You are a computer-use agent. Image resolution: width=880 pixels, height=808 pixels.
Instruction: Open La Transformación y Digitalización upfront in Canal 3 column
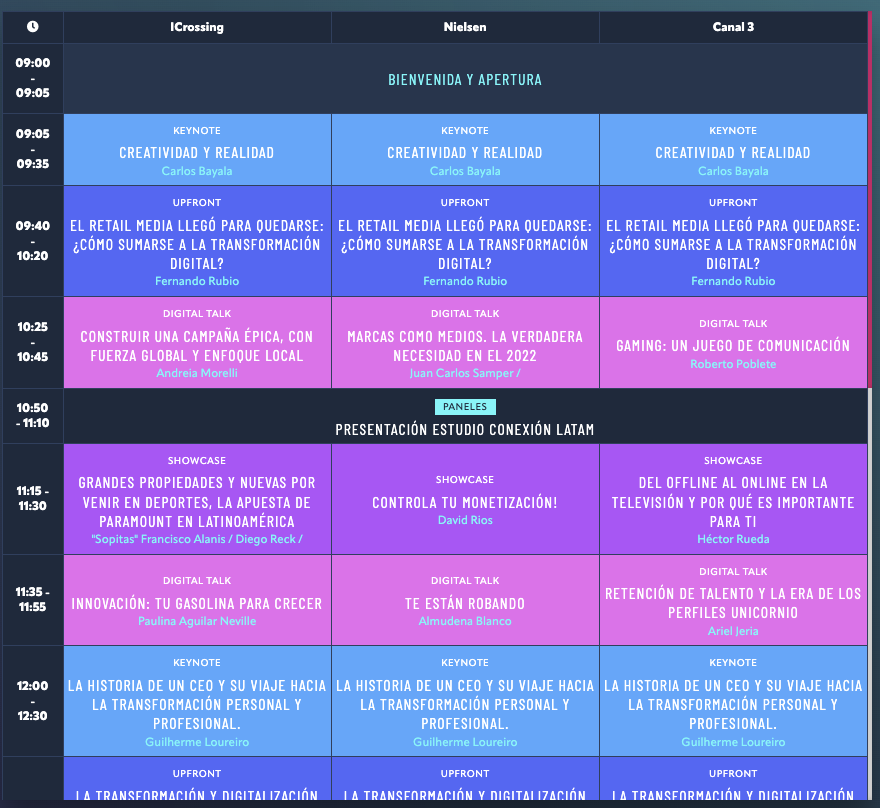tap(733, 779)
